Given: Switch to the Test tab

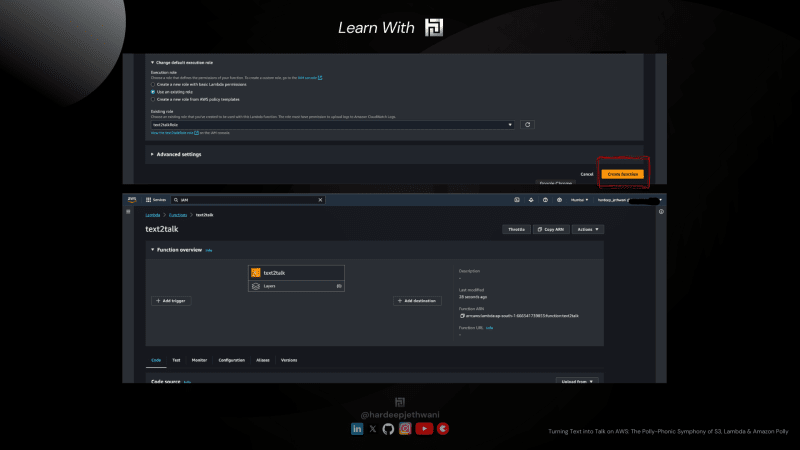Looking at the screenshot, I should click(x=176, y=360).
